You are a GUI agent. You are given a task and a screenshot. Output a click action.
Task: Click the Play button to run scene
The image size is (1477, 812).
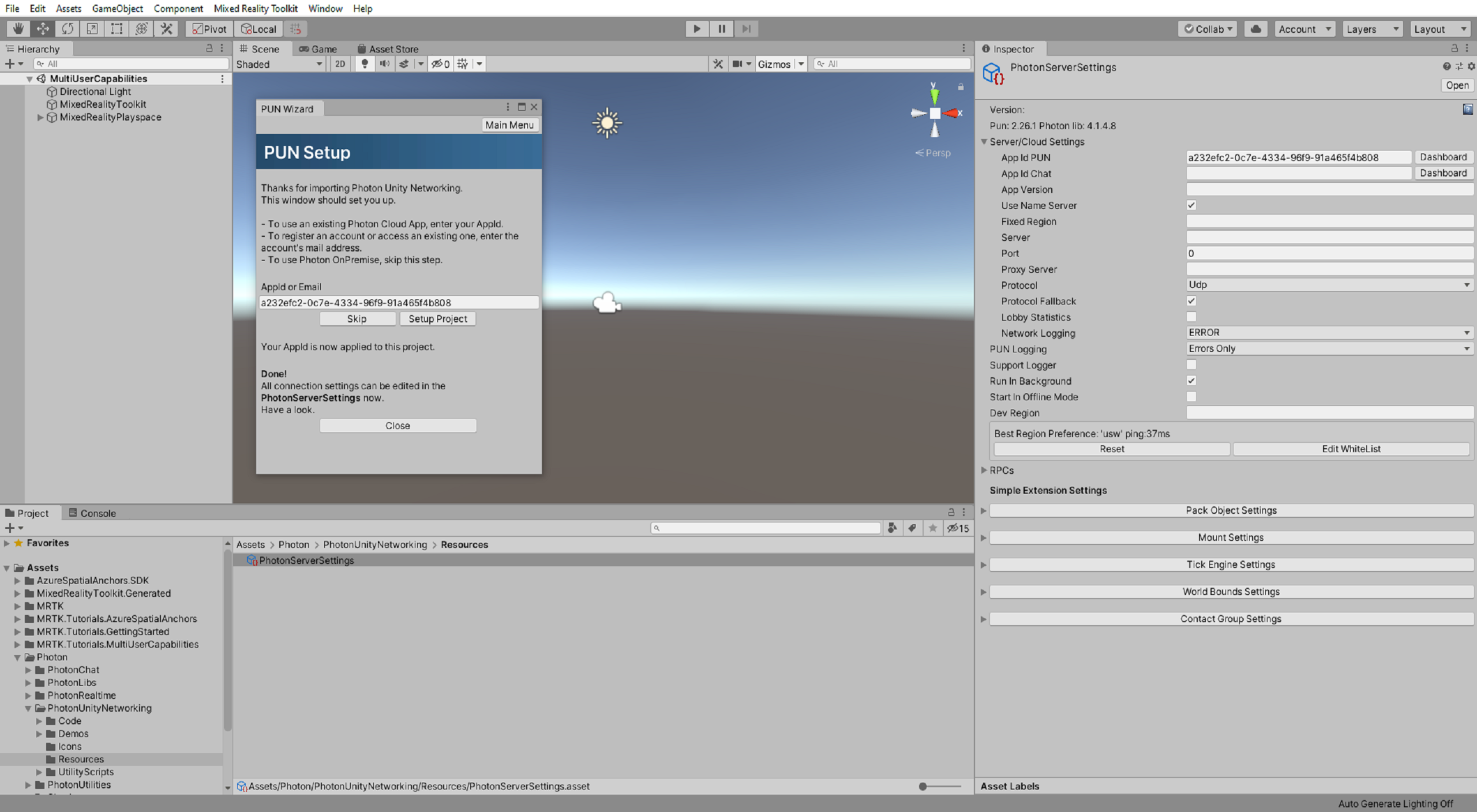click(697, 28)
